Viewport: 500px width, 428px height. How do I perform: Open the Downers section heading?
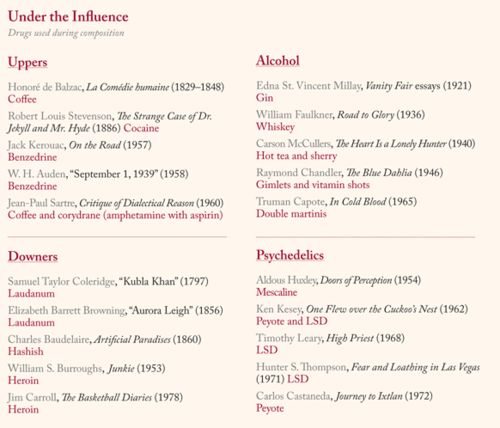pyautogui.click(x=33, y=256)
